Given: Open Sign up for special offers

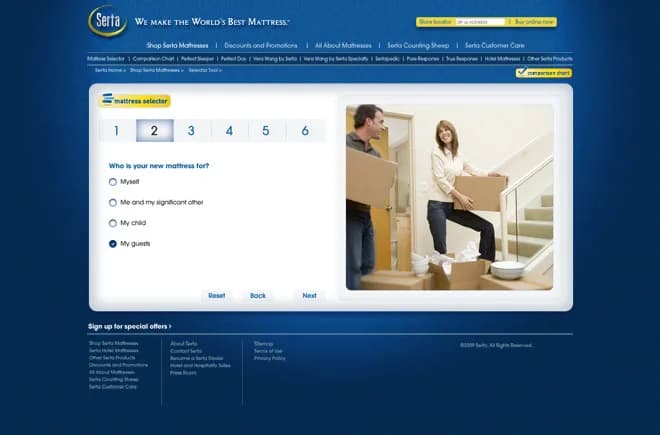Looking at the screenshot, I should (x=130, y=326).
